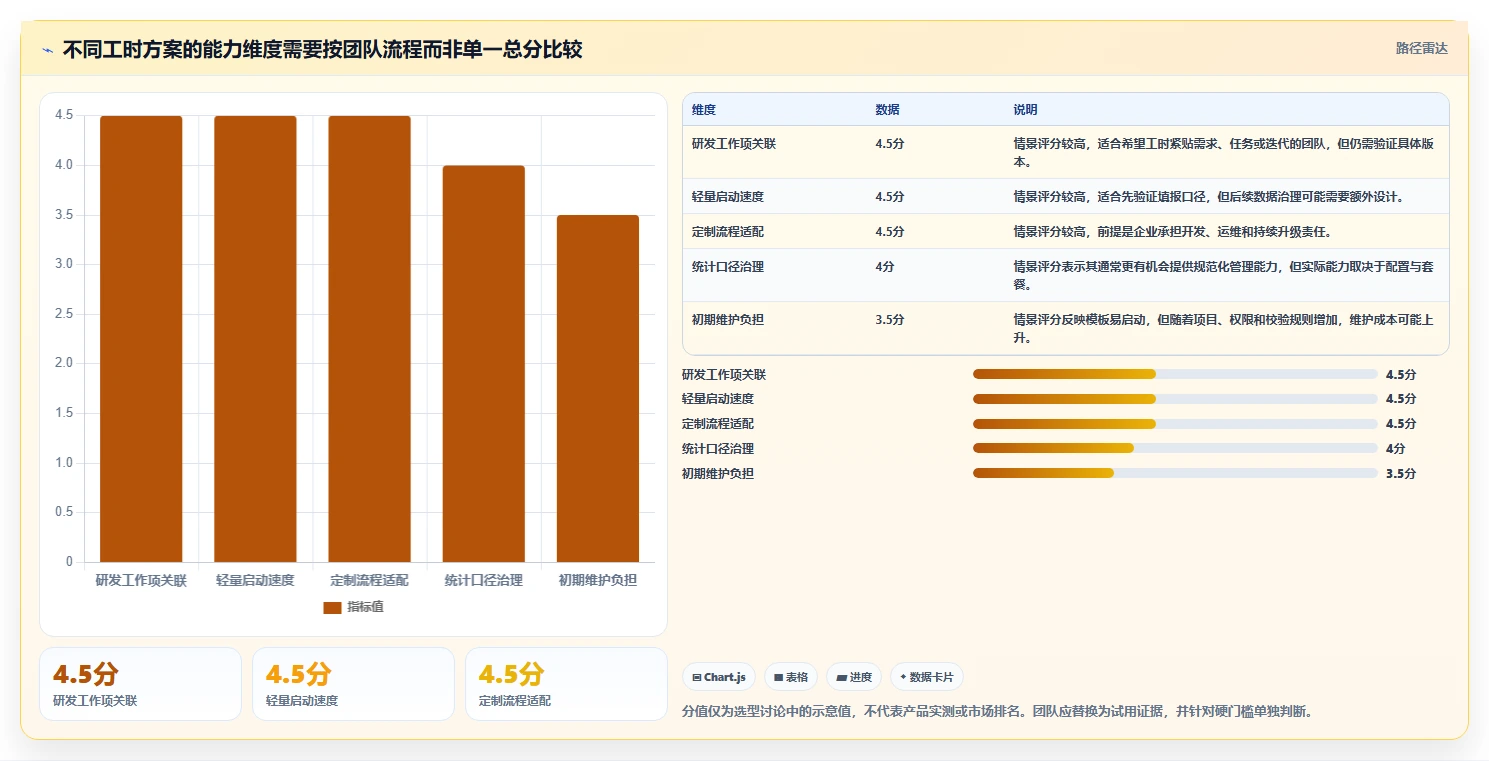
Task: Select the 轻量启动速度 bar in the chart
Action: (x=255, y=339)
